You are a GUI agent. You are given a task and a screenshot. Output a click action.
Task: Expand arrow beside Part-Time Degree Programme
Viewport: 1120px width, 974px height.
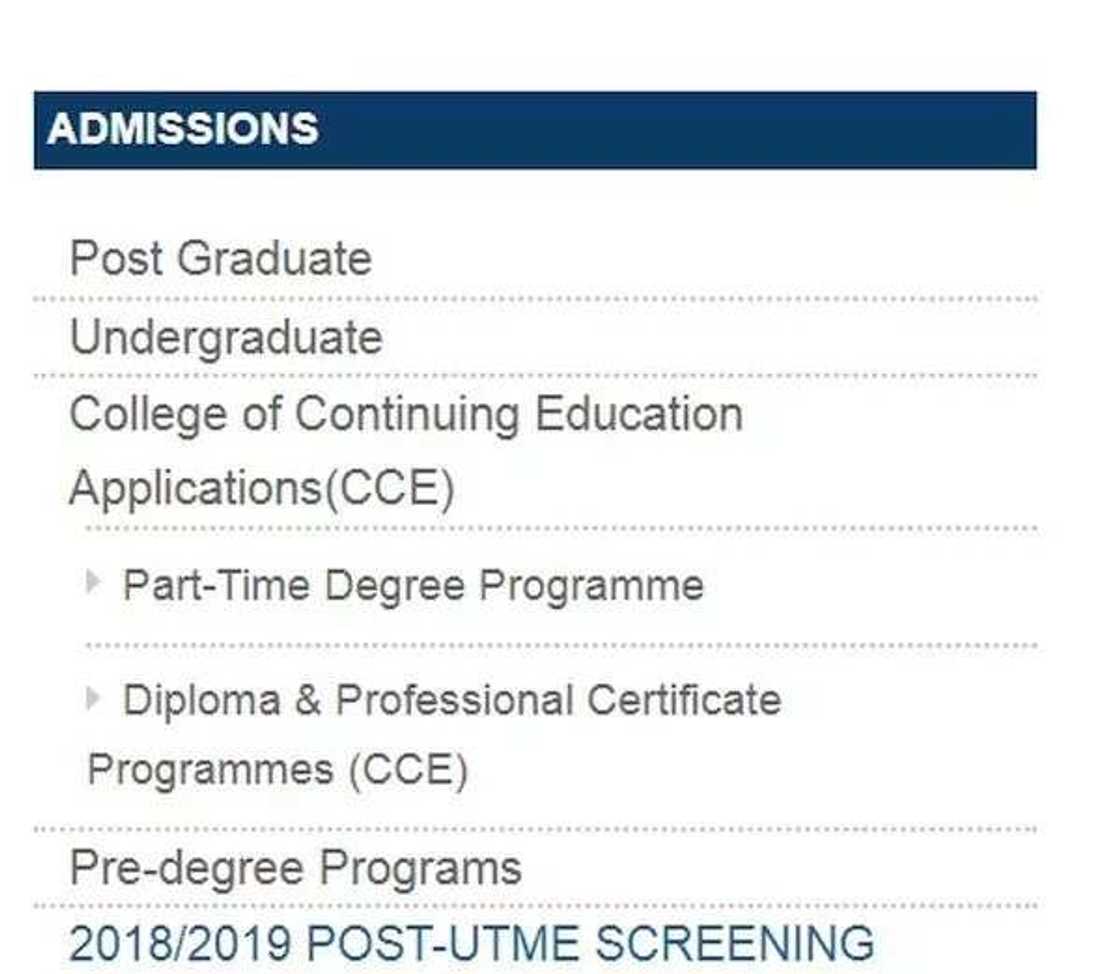click(x=94, y=581)
